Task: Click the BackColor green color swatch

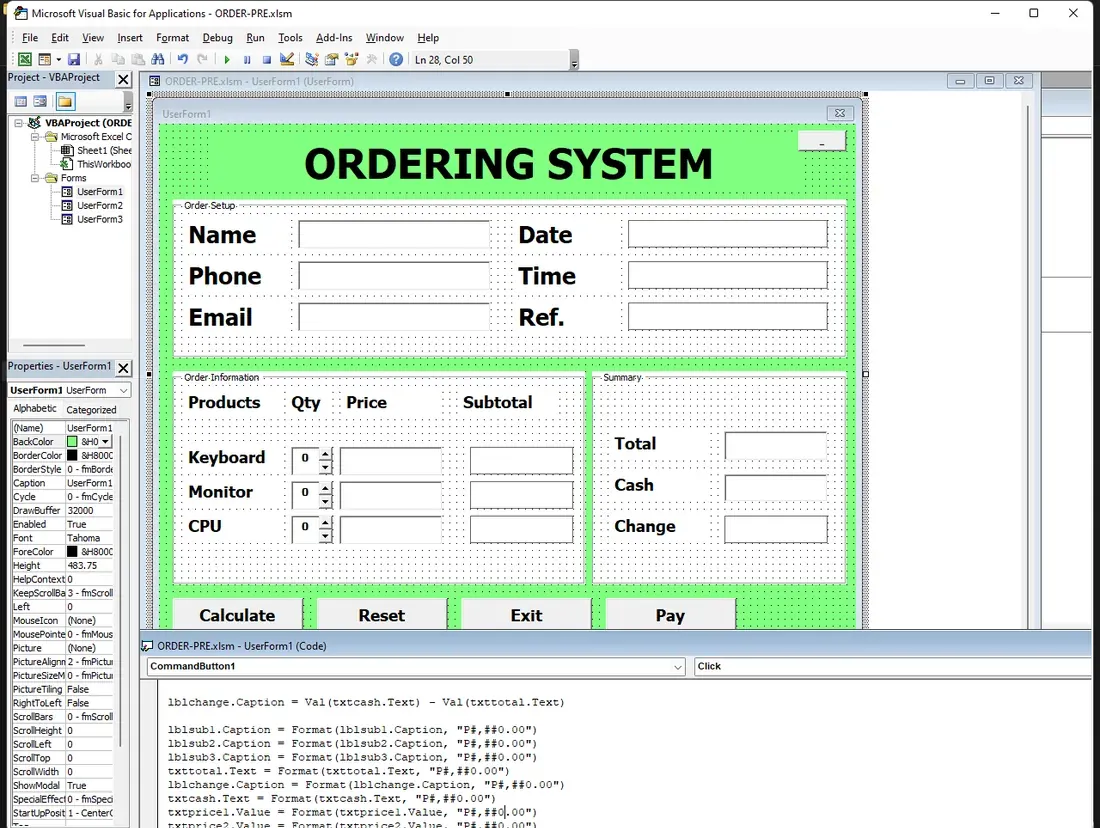Action: (x=72, y=441)
